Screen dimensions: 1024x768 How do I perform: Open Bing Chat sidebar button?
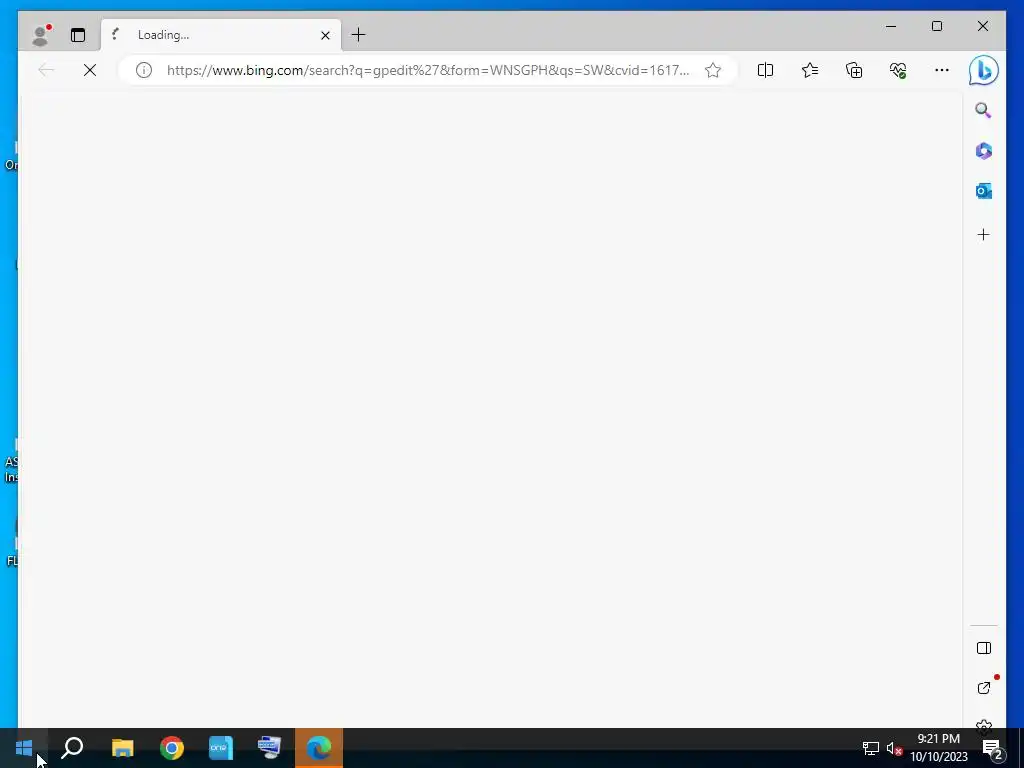(984, 70)
